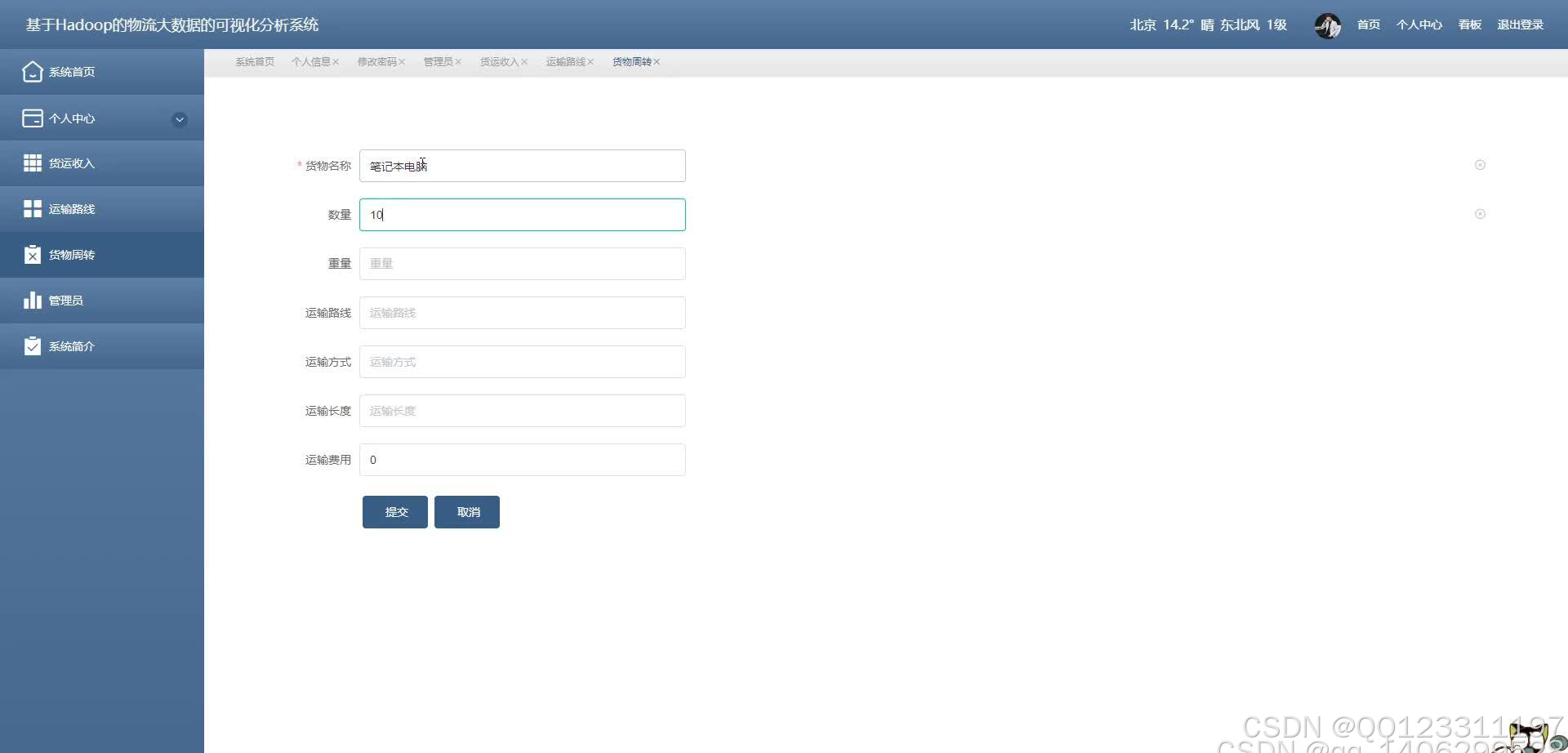Click the 提交 button
Screen dimensions: 1568x753
[395, 512]
